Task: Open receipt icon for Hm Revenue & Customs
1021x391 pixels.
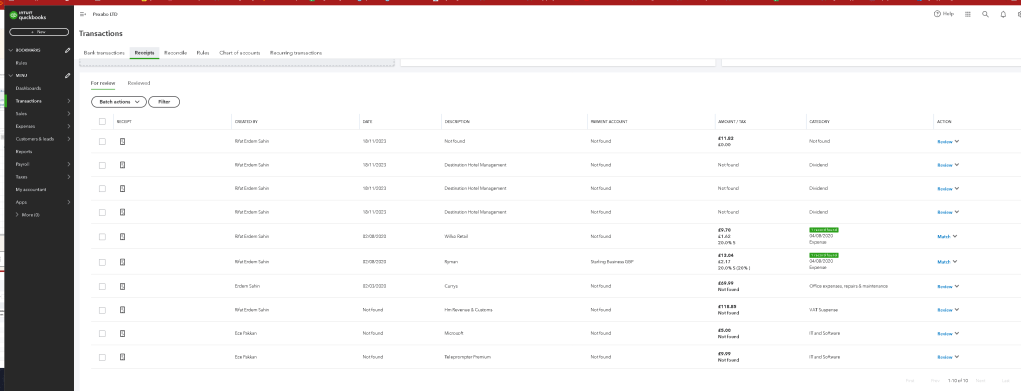Action: (122, 310)
